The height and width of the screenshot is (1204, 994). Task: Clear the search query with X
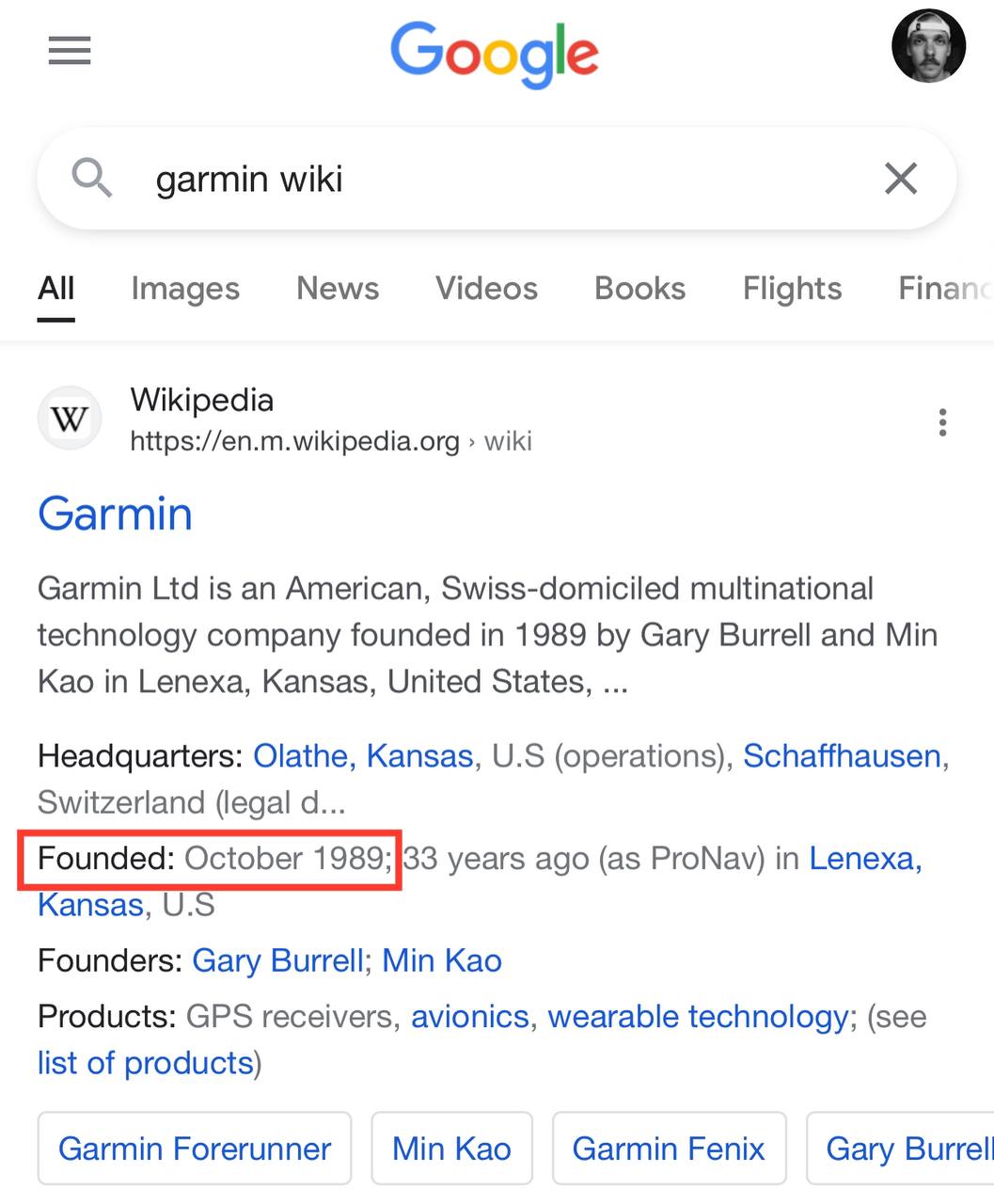(901, 178)
